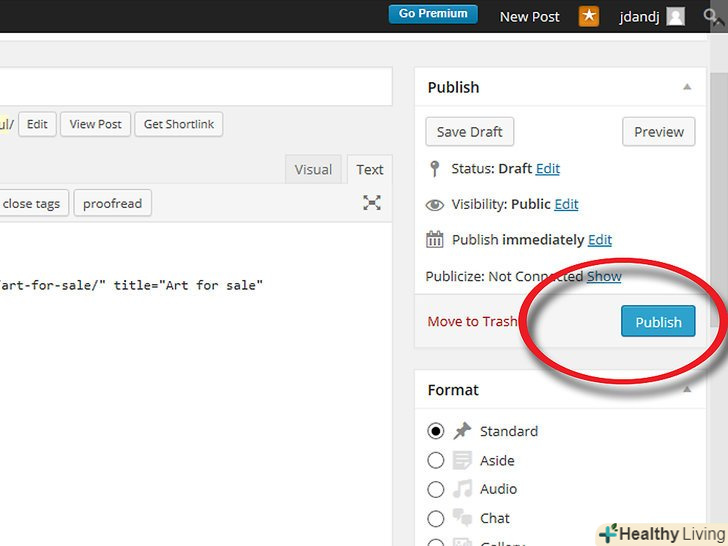Edit the Status: Draft setting
The width and height of the screenshot is (728, 546).
click(x=548, y=169)
